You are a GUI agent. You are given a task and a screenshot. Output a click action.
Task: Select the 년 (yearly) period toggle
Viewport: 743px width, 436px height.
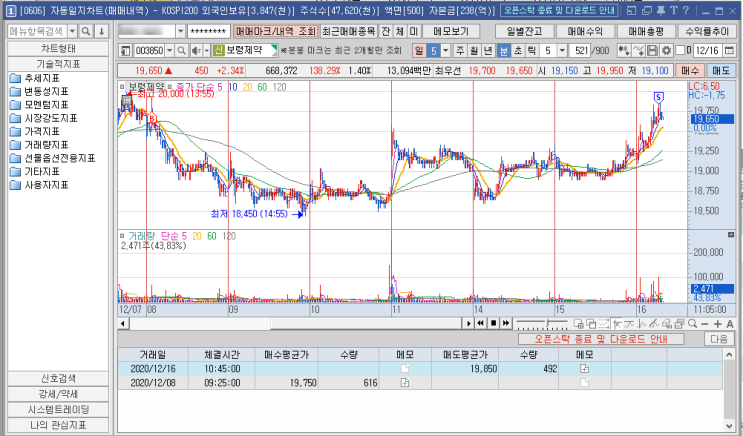click(x=489, y=50)
